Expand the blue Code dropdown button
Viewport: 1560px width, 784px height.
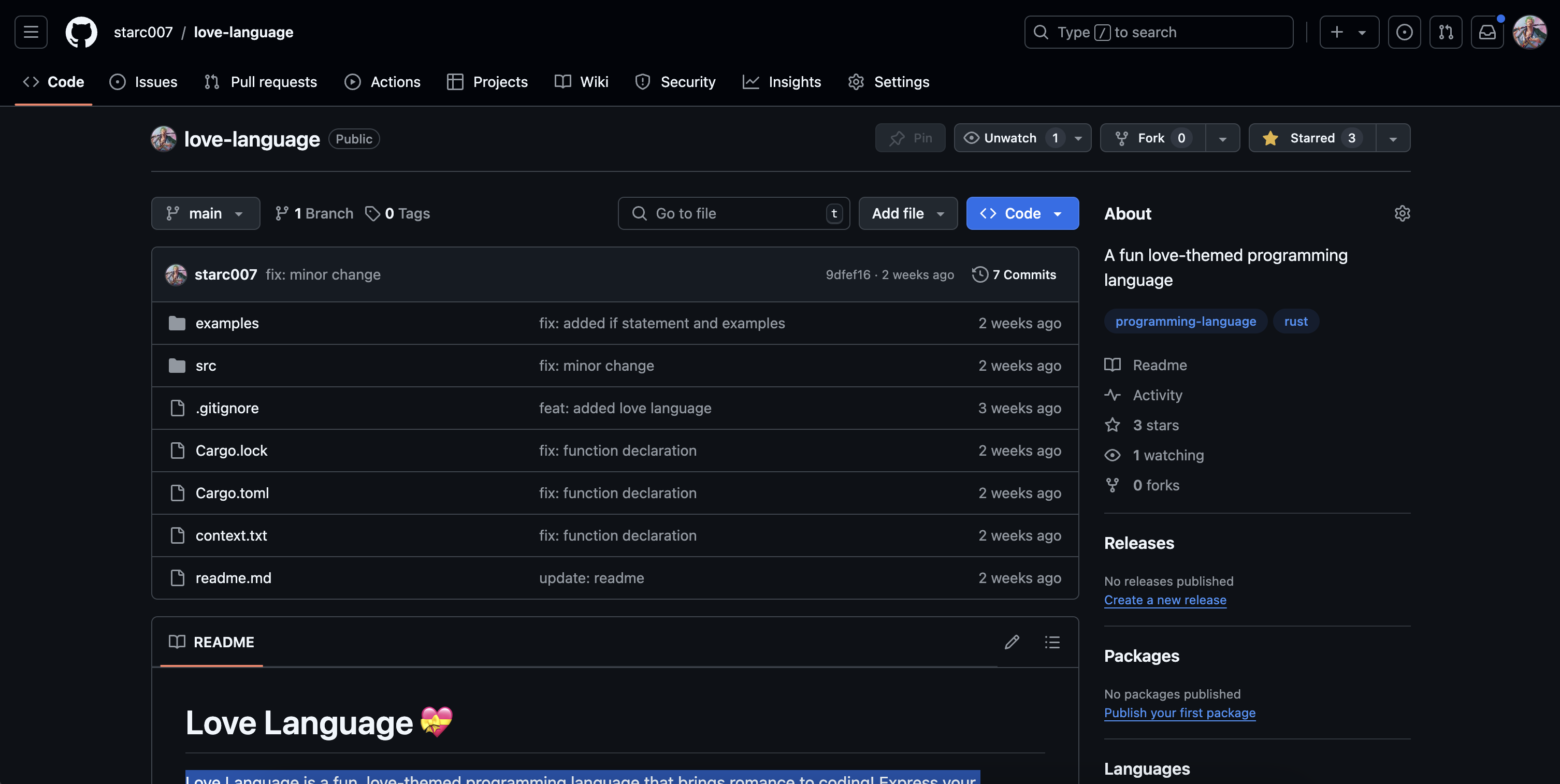click(1022, 213)
